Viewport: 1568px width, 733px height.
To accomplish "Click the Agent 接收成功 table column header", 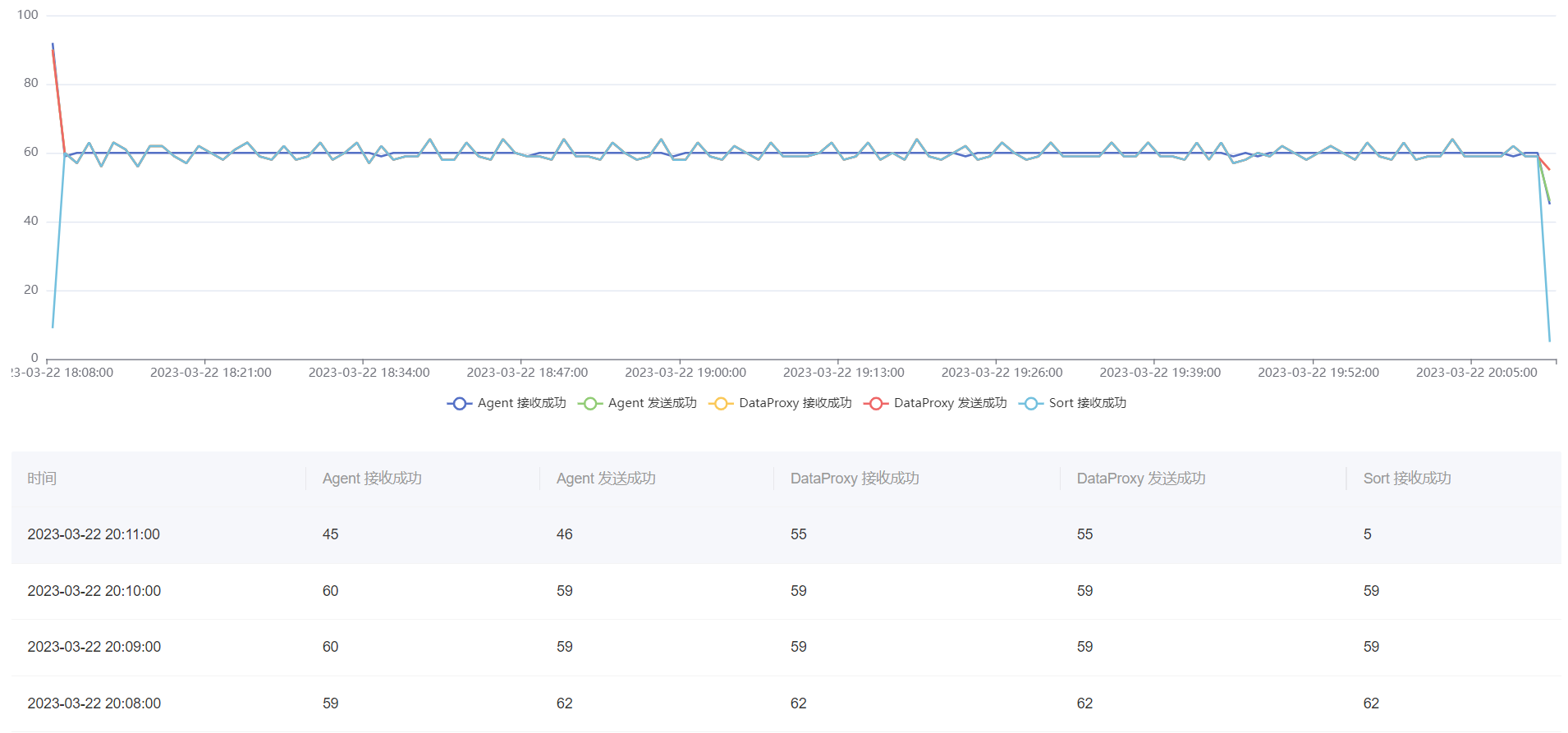I will (372, 479).
